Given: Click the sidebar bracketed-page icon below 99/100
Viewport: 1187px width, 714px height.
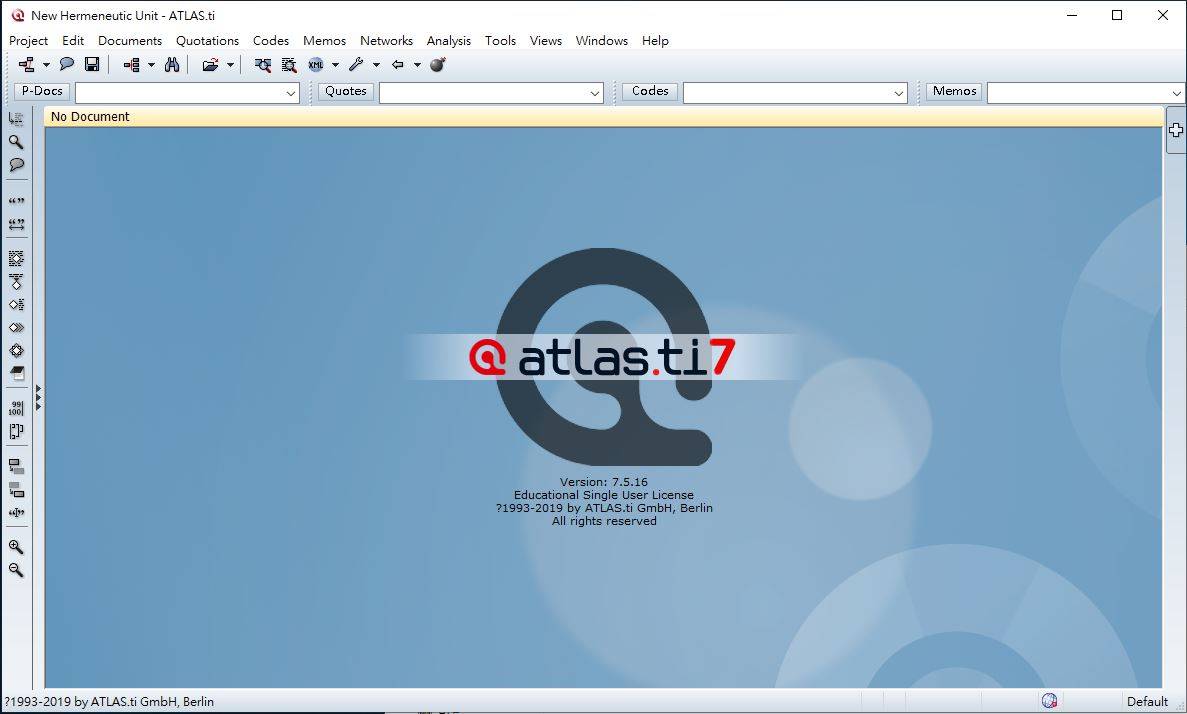Looking at the screenshot, I should 16,432.
